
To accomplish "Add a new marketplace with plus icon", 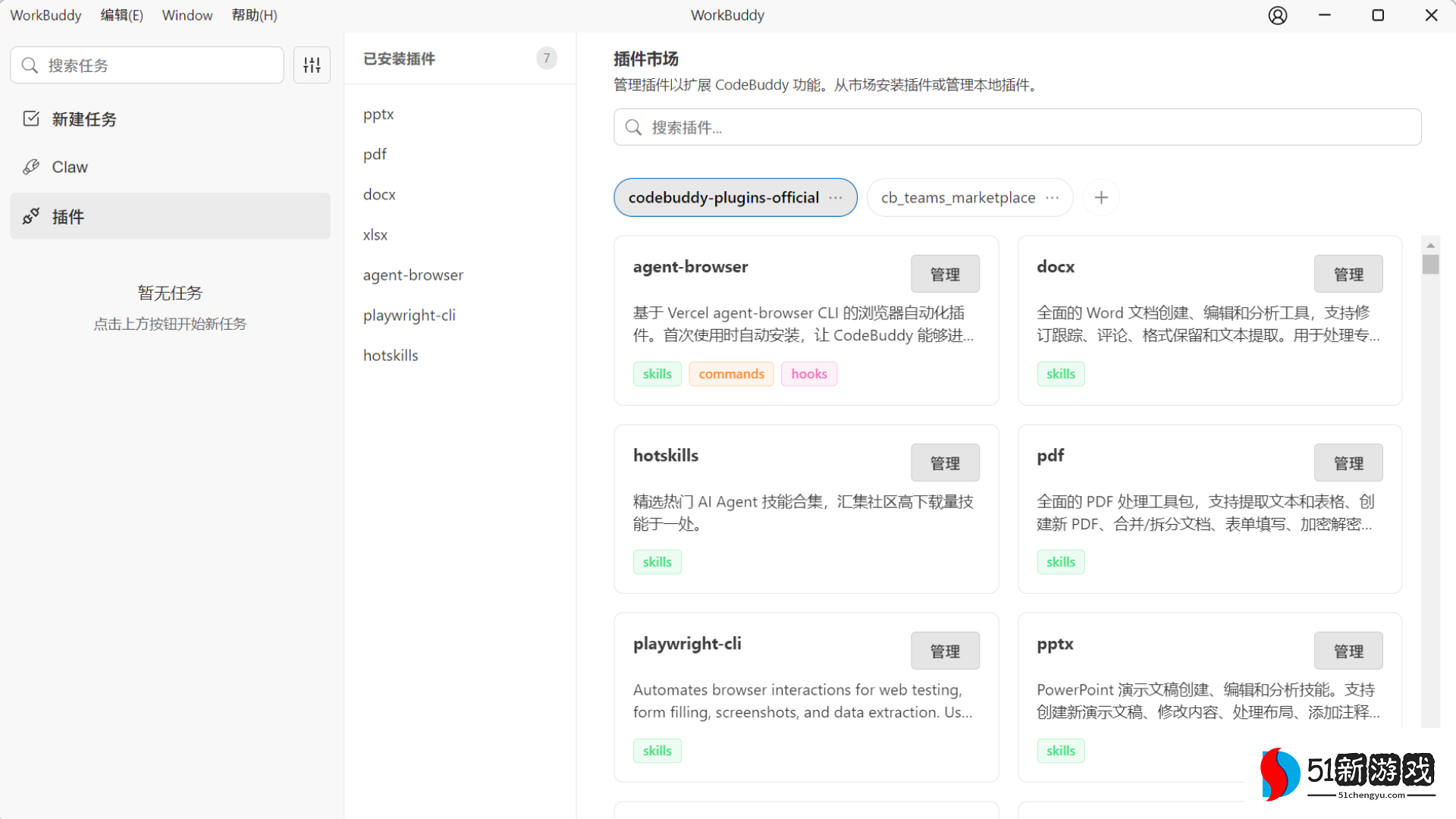I will [x=1101, y=198].
